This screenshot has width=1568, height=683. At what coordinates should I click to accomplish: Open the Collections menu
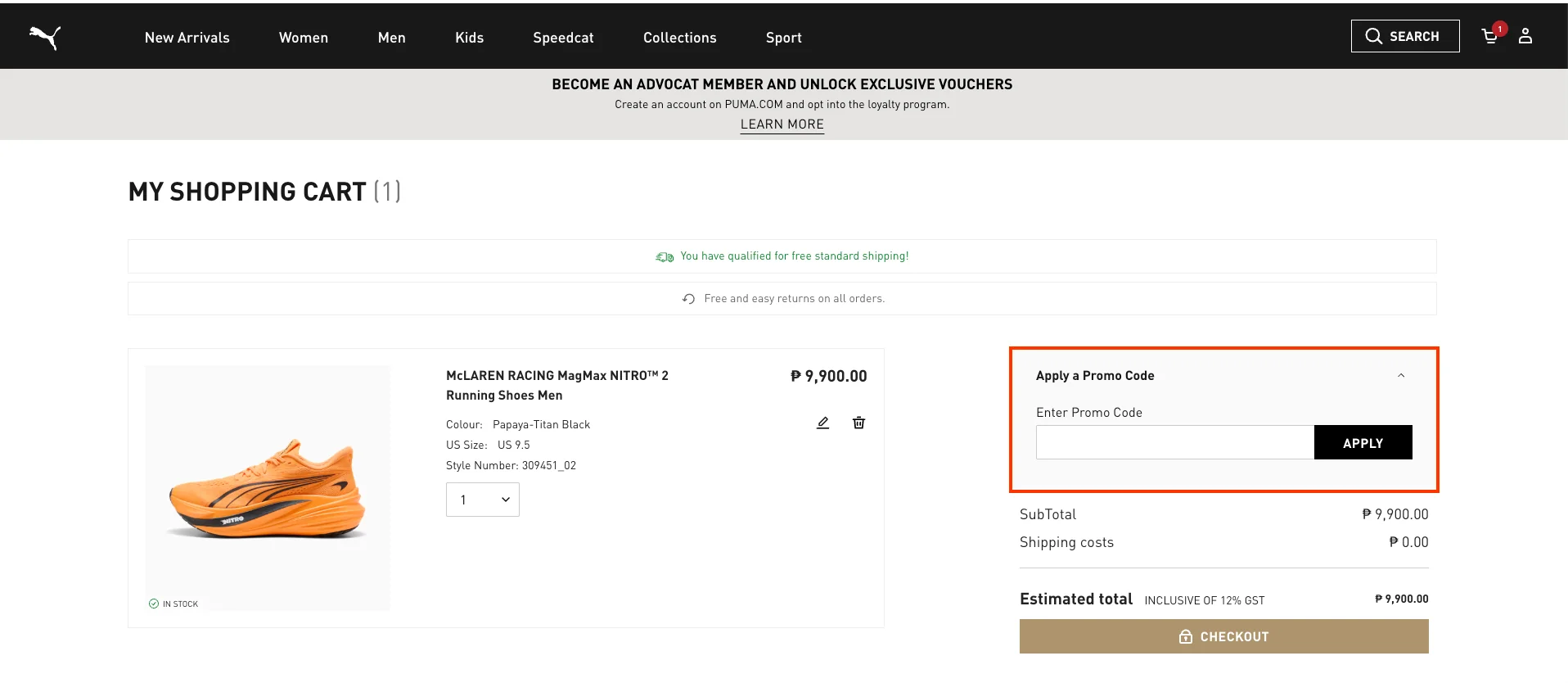click(680, 38)
